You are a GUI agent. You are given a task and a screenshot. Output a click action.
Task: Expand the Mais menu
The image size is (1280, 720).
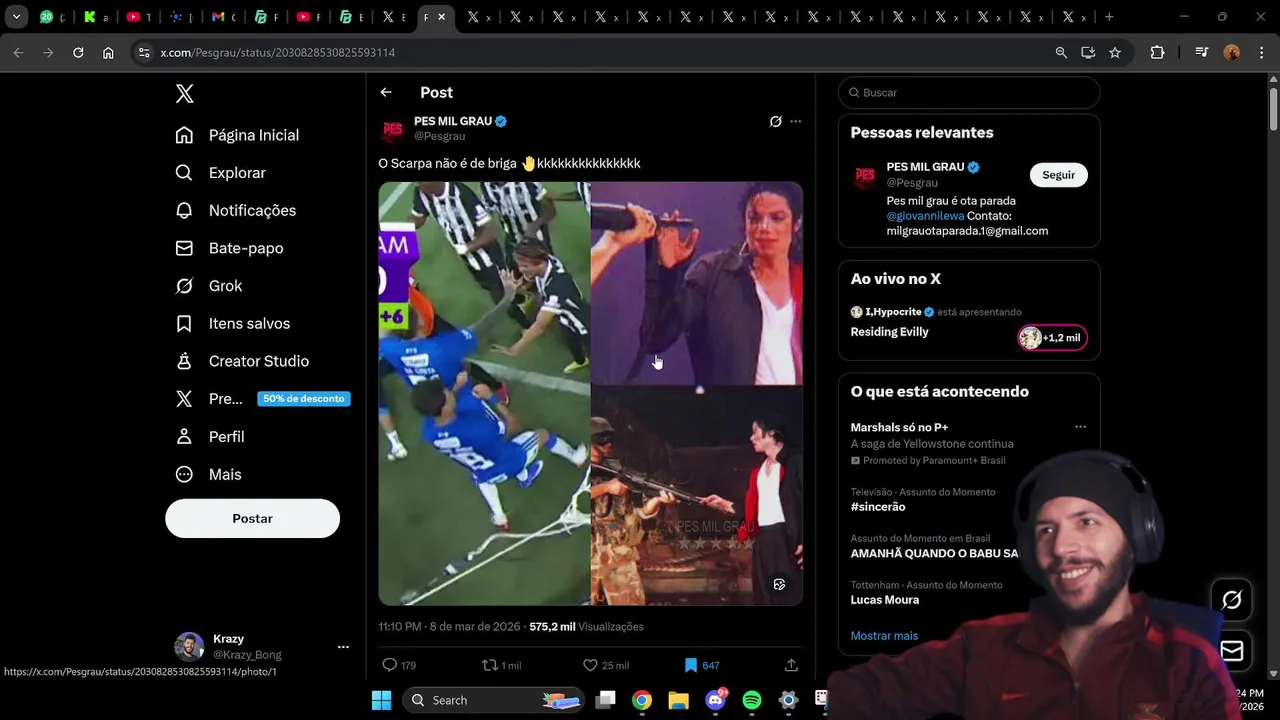point(208,474)
